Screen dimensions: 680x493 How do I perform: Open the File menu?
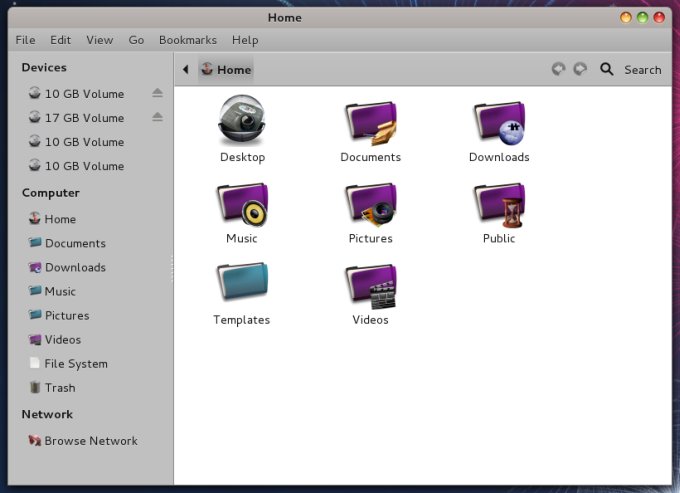(25, 40)
